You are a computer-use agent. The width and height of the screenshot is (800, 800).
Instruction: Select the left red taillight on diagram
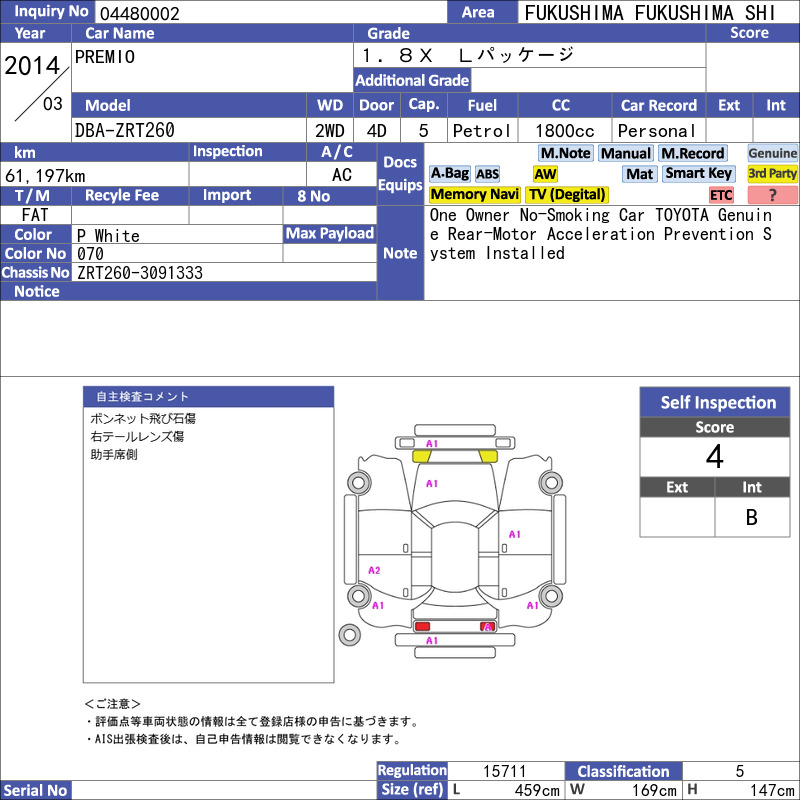[x=423, y=626]
